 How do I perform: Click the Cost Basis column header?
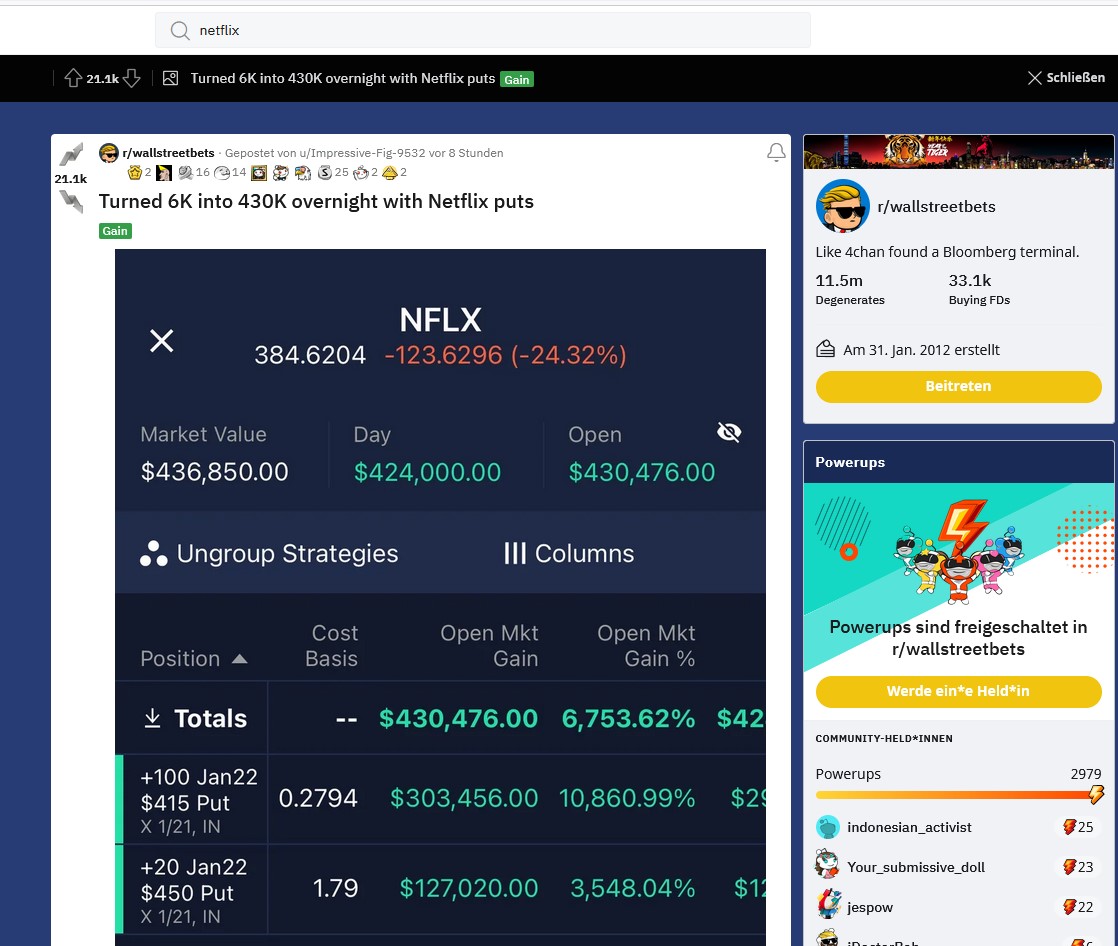click(x=332, y=646)
